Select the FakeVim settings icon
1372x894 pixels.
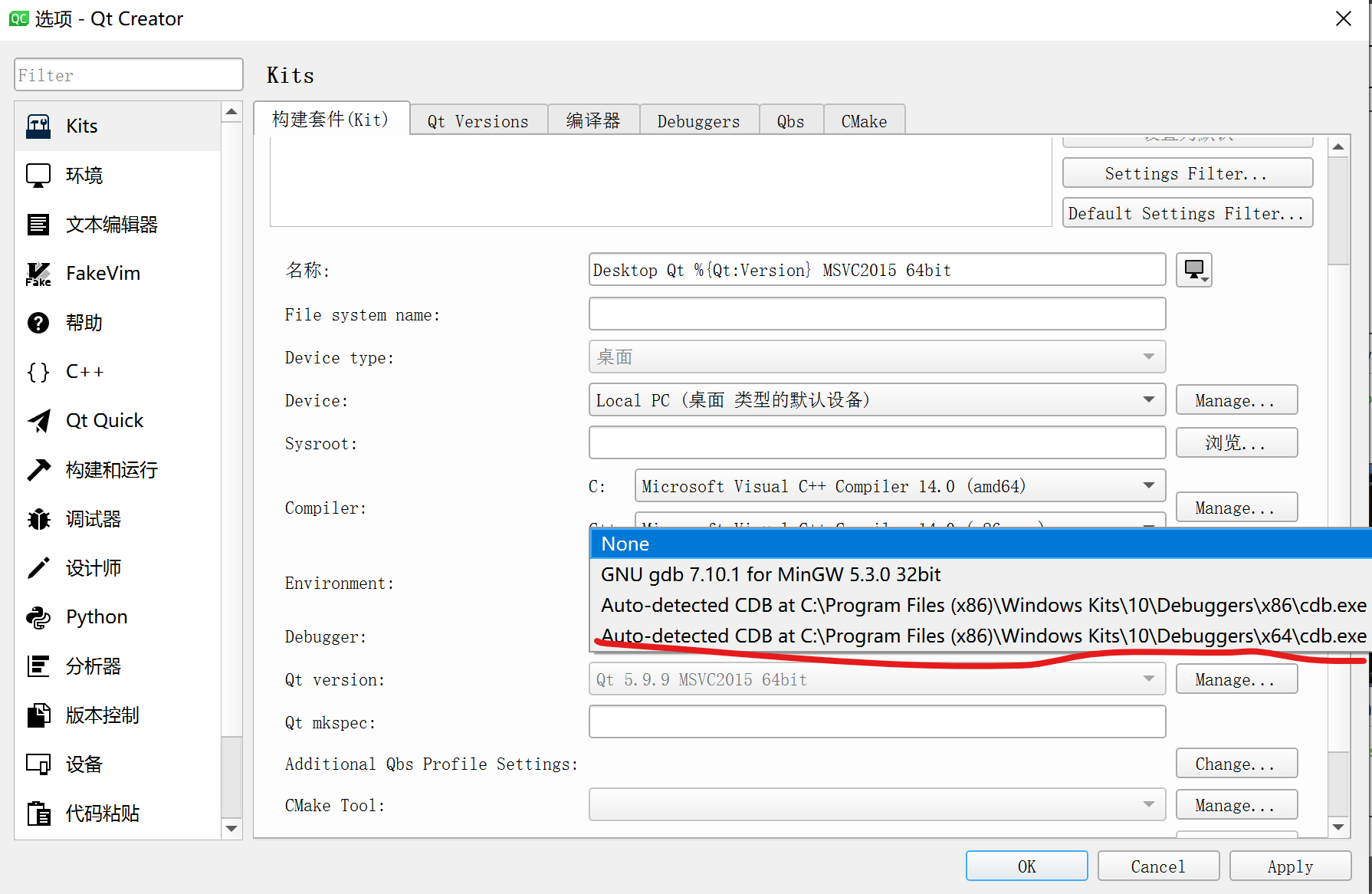tap(103, 273)
